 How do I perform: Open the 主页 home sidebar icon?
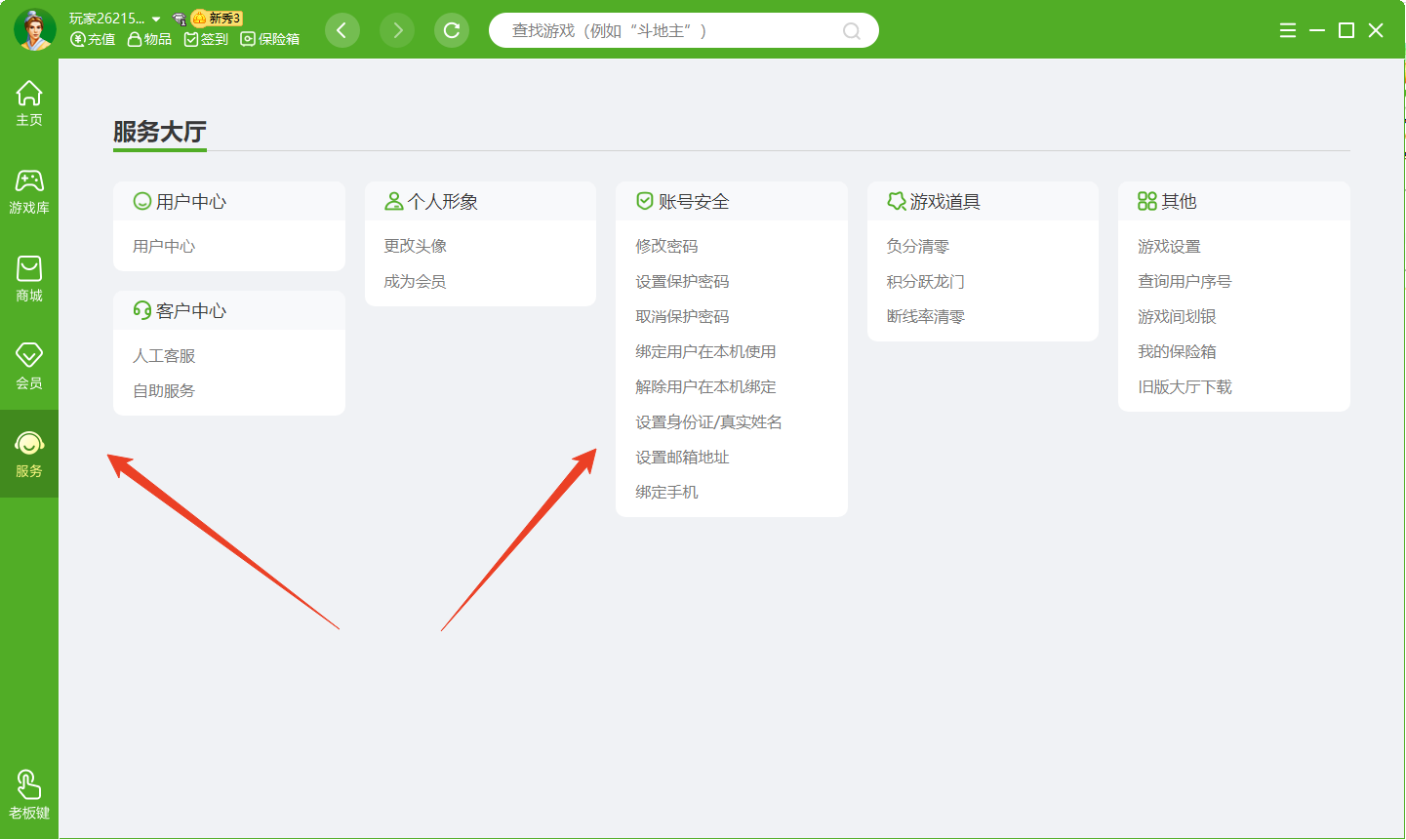(29, 102)
